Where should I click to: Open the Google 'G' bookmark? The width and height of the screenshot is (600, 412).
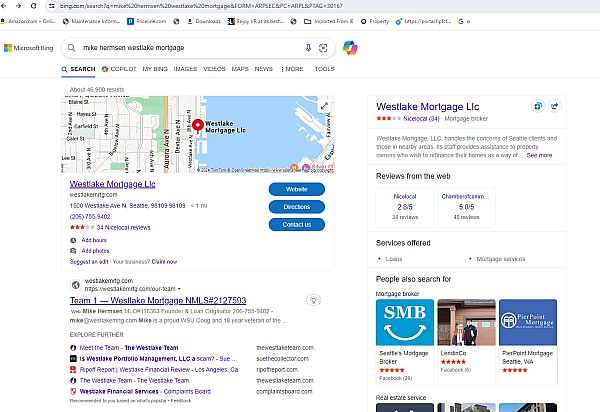[464, 21]
